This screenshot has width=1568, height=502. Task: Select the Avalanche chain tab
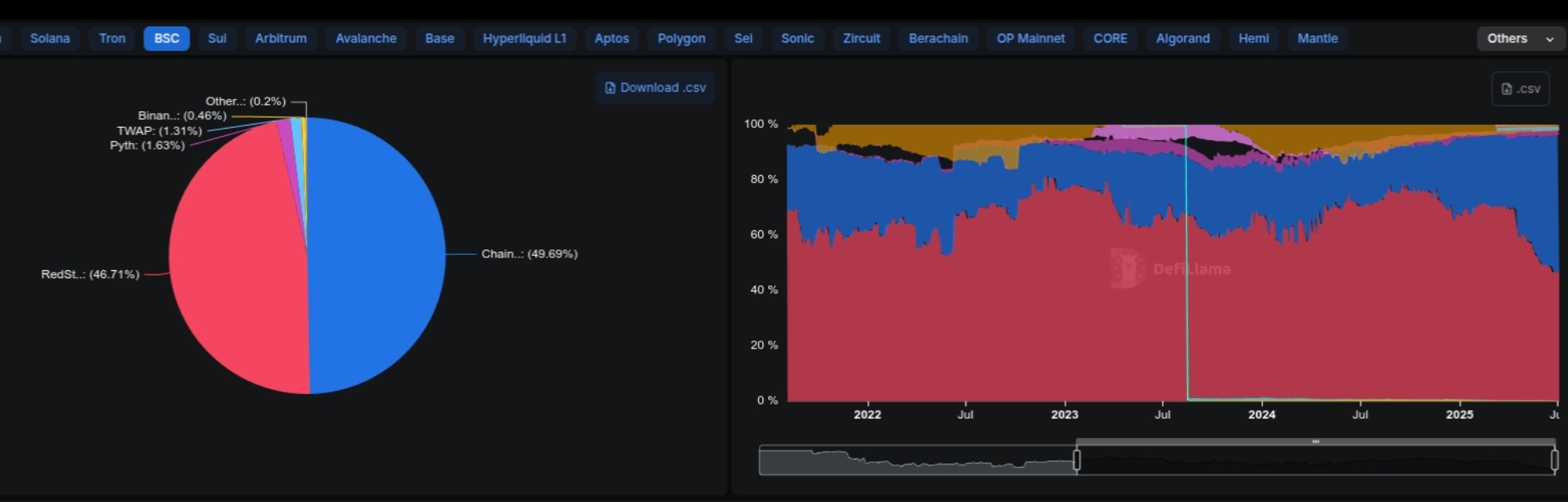tap(366, 38)
